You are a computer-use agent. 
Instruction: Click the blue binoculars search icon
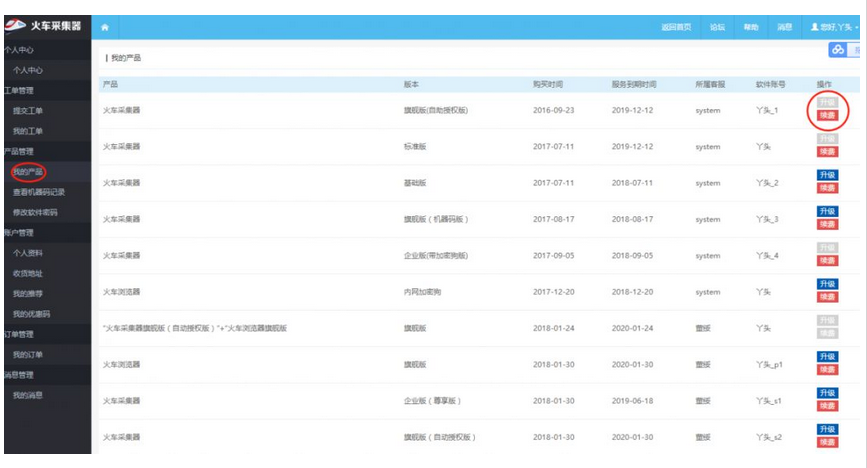click(838, 50)
